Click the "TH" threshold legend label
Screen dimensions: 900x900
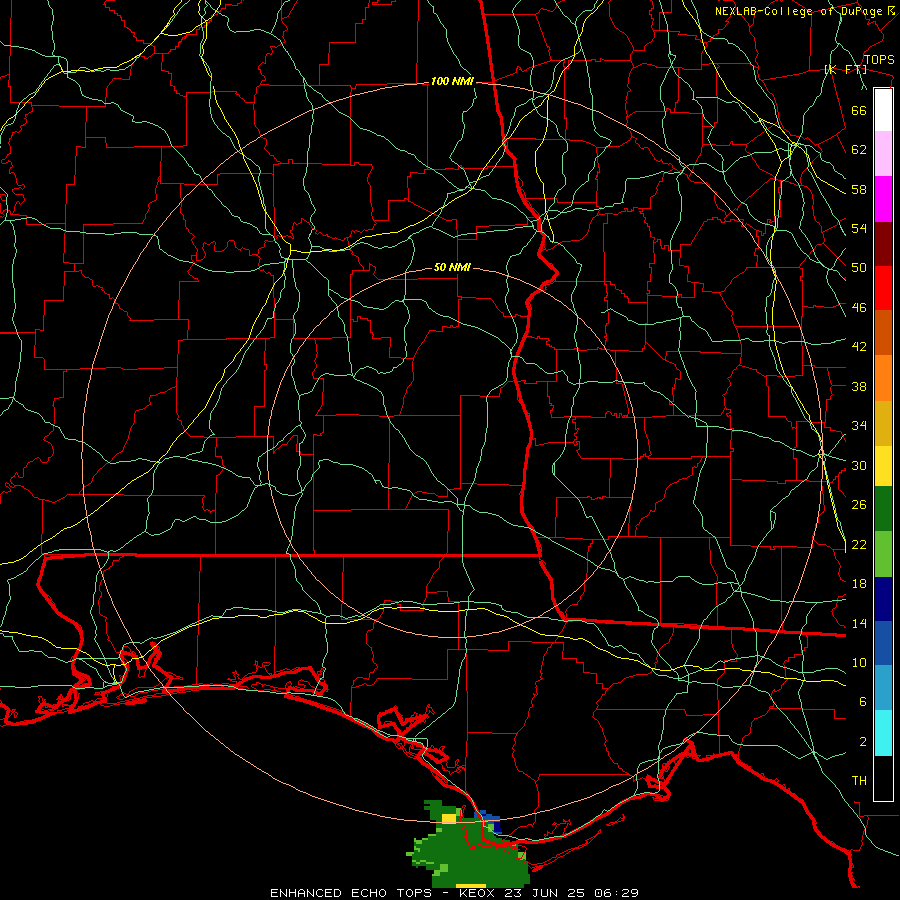859,781
